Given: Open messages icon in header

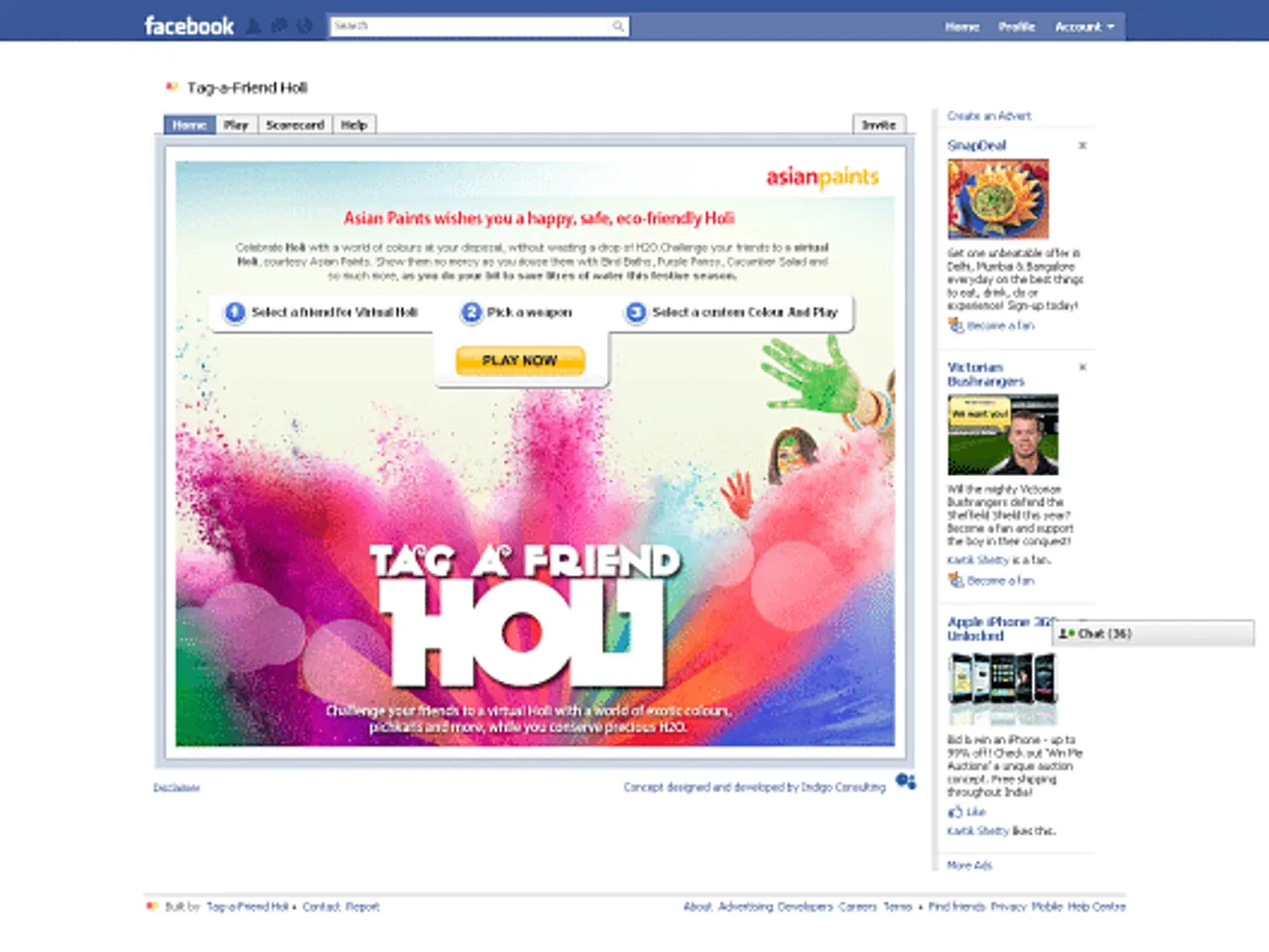Looking at the screenshot, I should (280, 27).
